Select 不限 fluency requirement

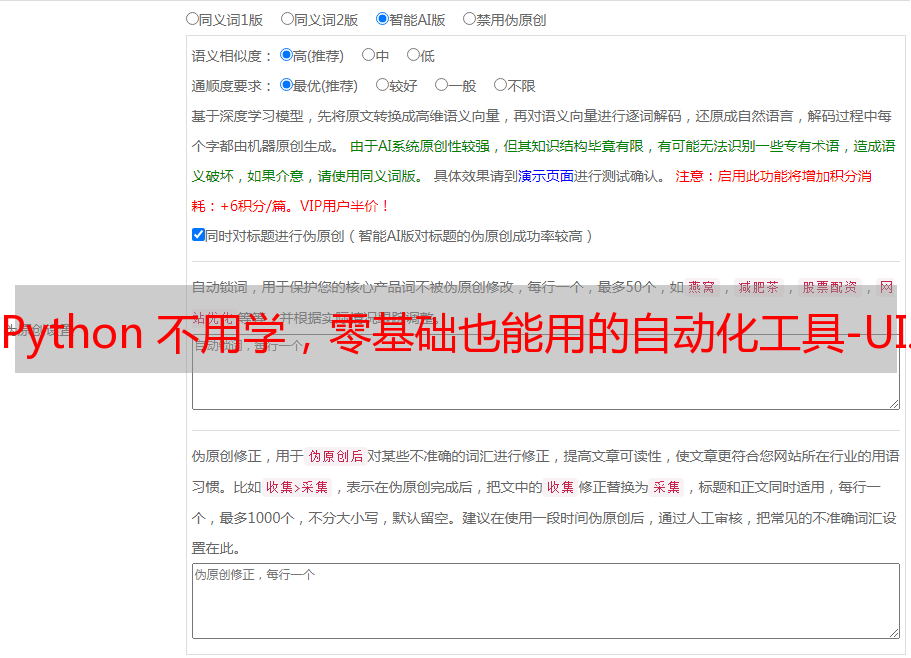coord(500,85)
